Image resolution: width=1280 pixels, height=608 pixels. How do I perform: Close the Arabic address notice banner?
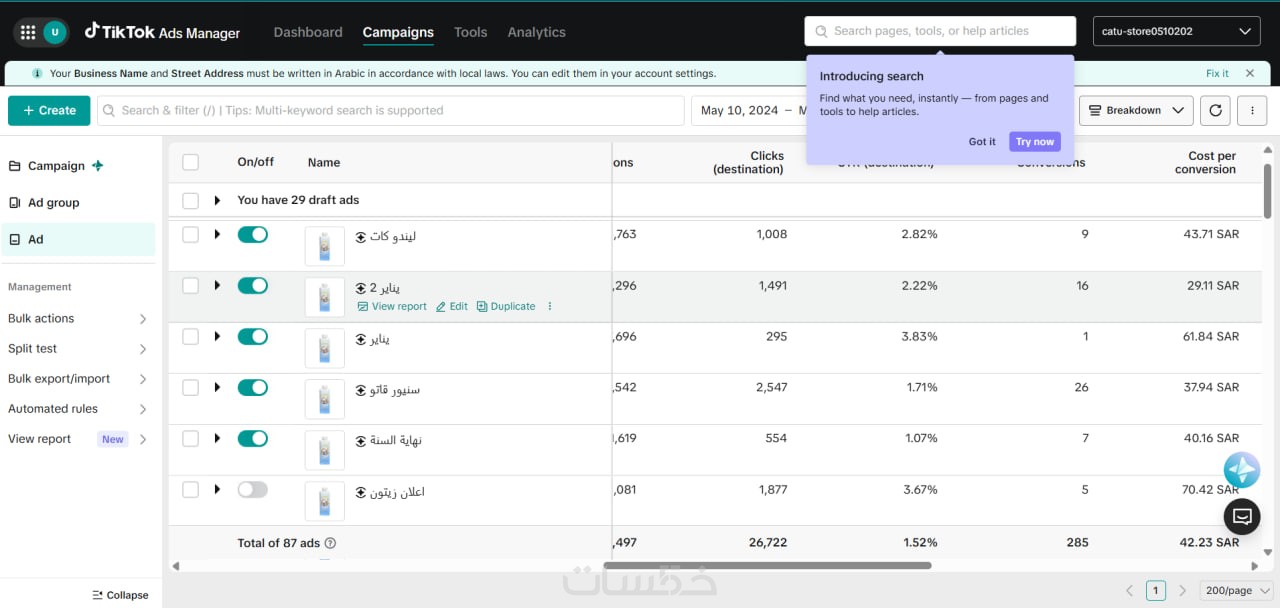point(1250,73)
